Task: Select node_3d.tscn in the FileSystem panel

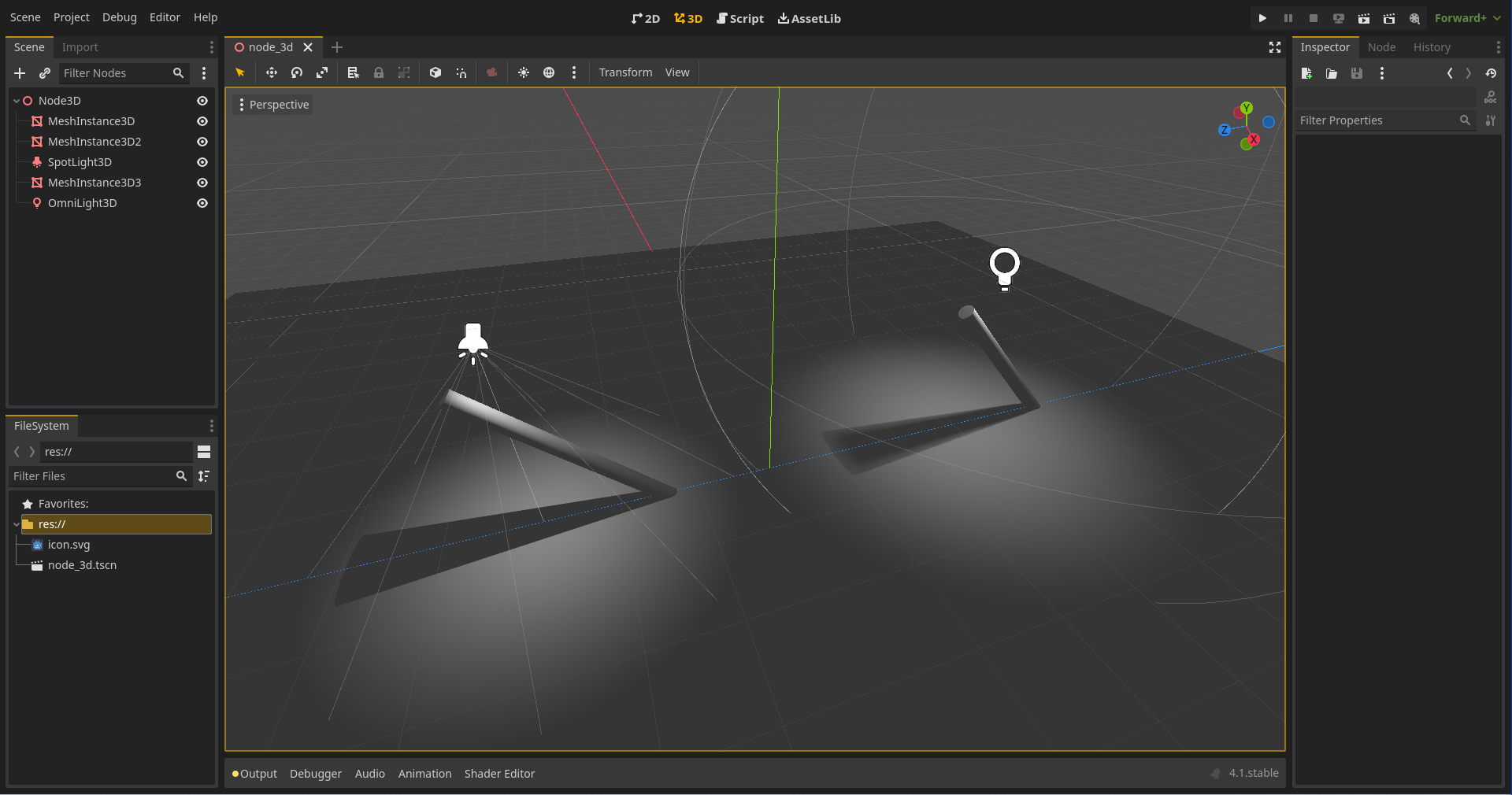Action: 81,565
